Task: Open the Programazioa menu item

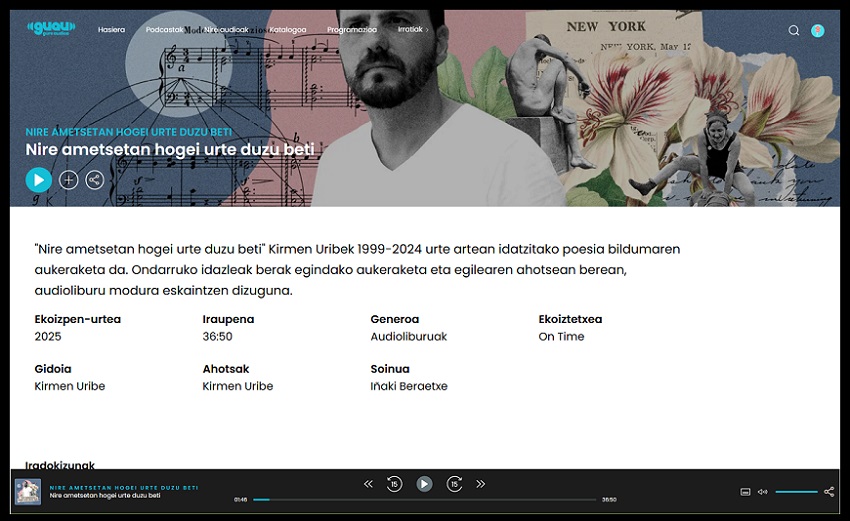Action: (352, 30)
